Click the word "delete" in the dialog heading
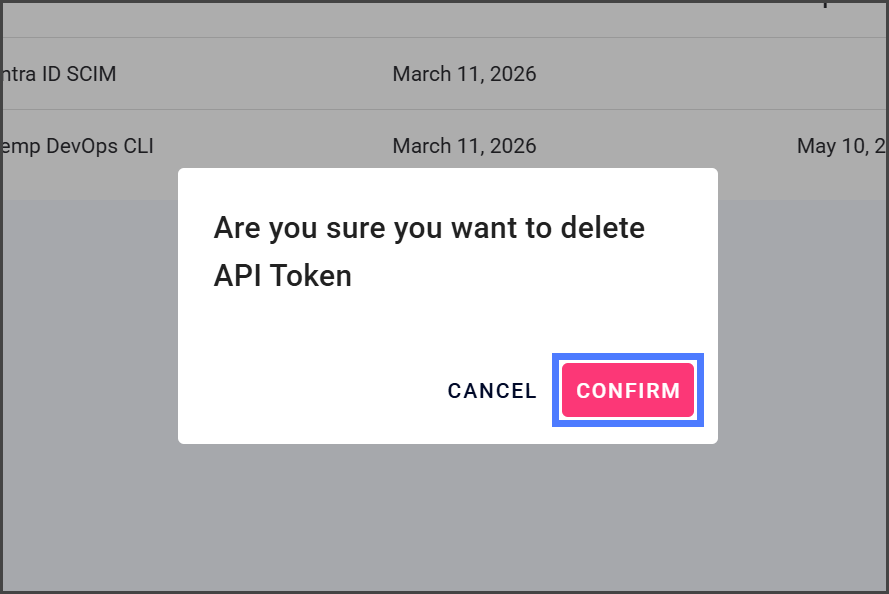Image resolution: width=889 pixels, height=594 pixels. 601,228
